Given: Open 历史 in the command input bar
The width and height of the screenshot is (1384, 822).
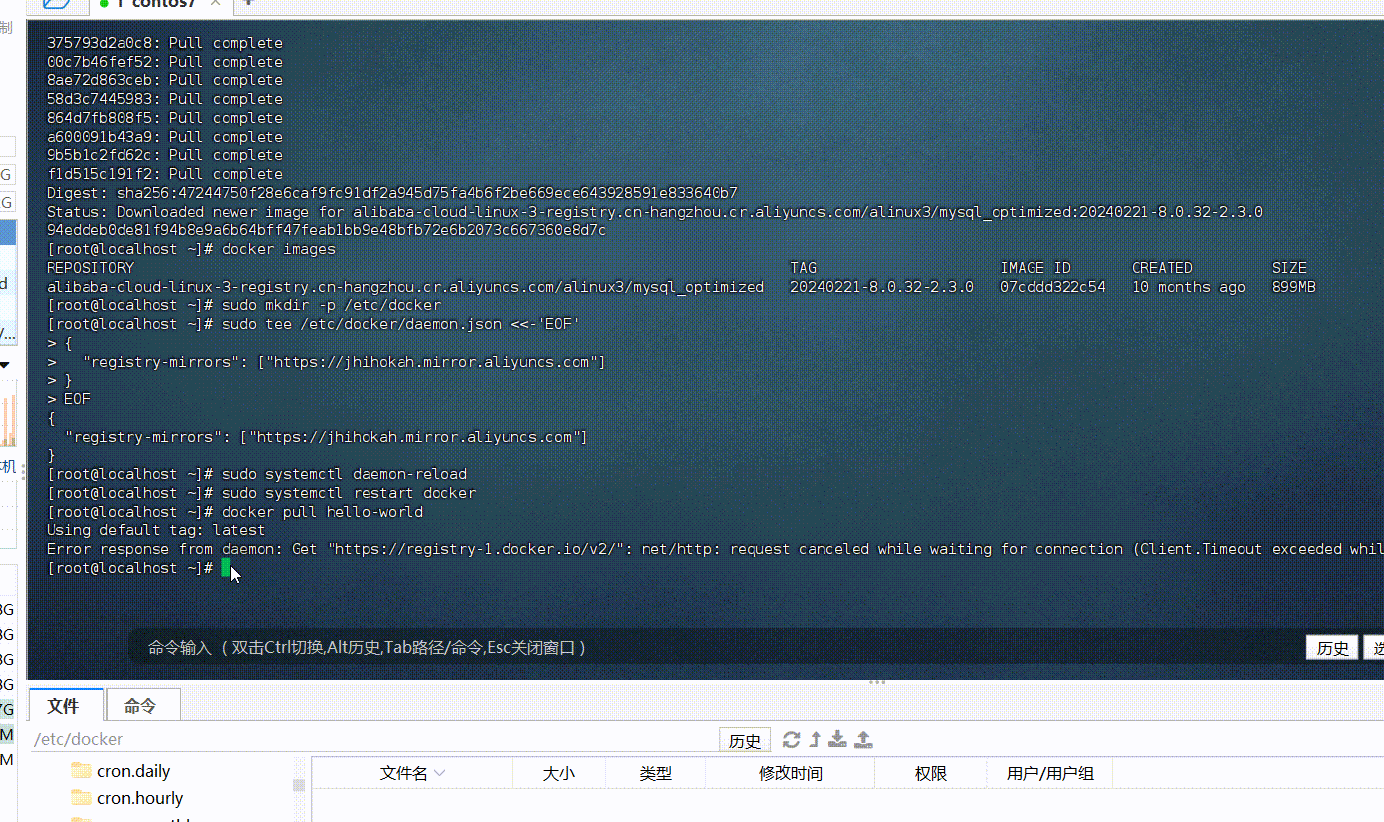Looking at the screenshot, I should tap(1332, 648).
